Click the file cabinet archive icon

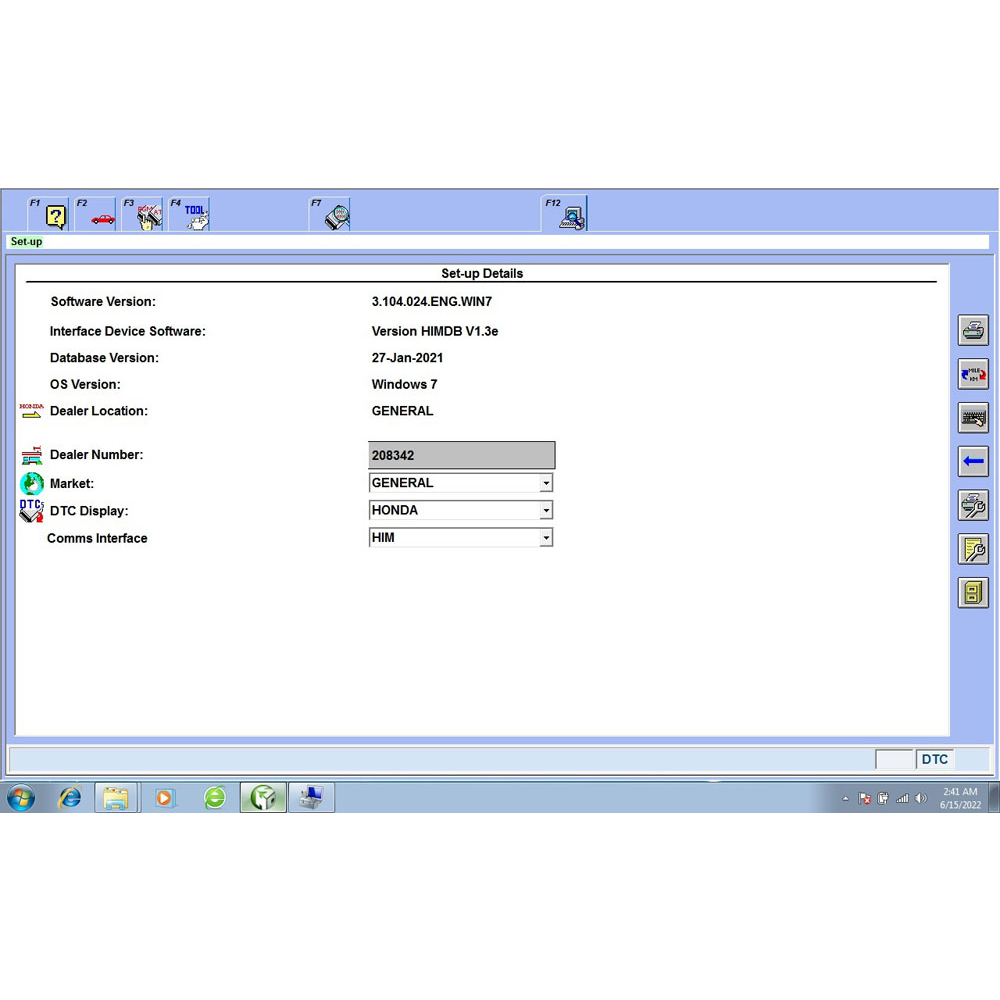point(972,592)
